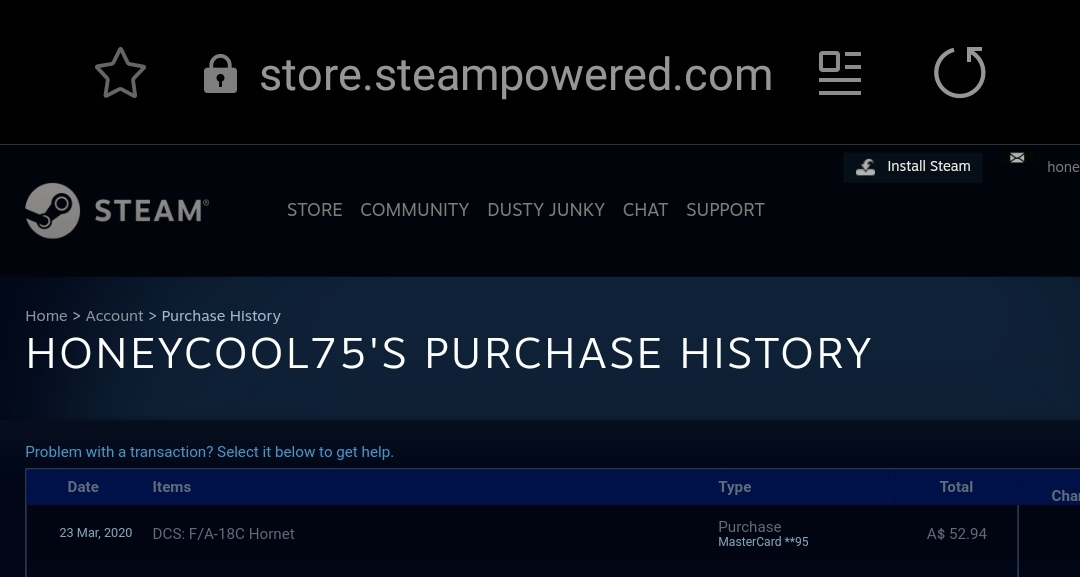
Task: Click the Install Steam button
Action: [913, 167]
